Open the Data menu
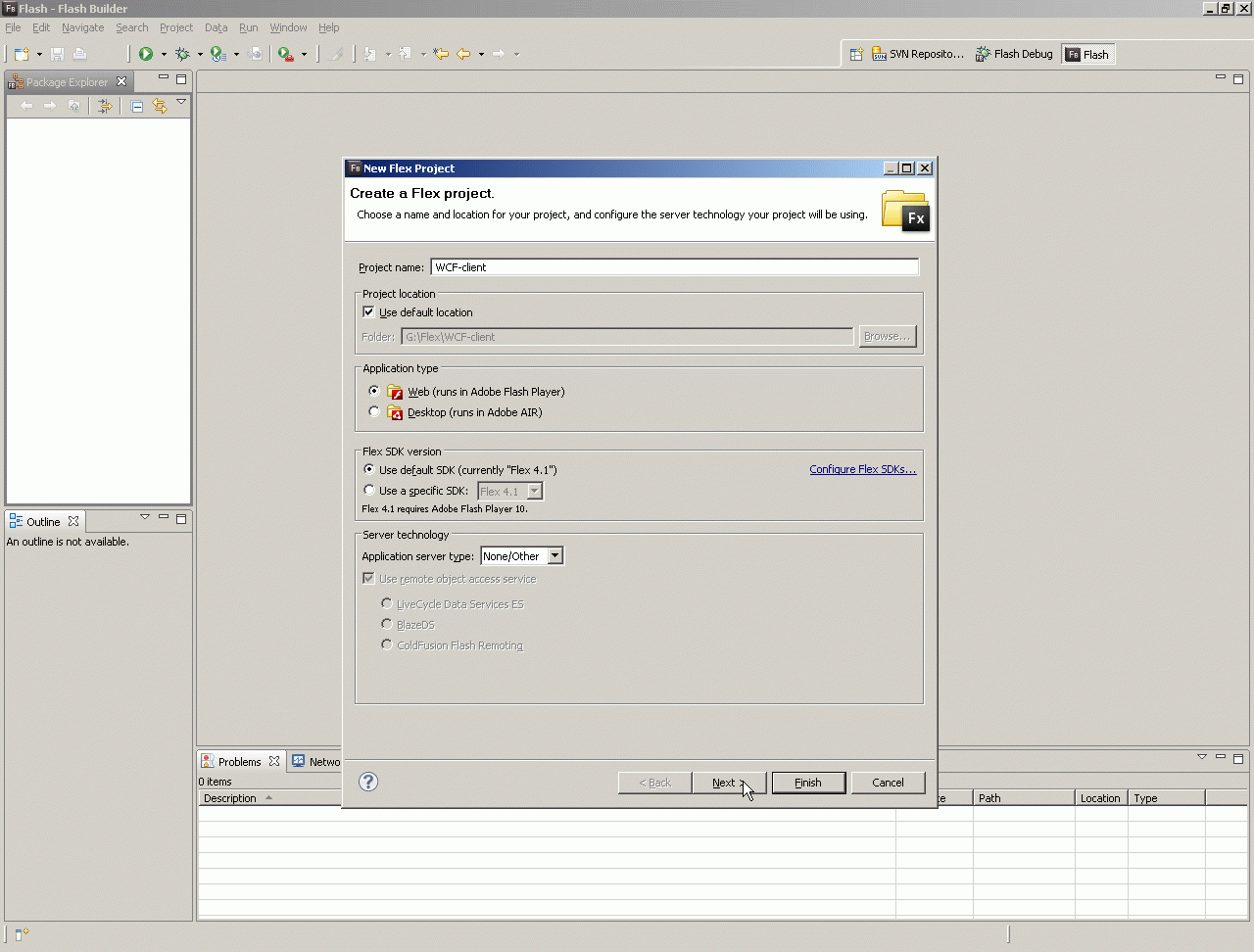This screenshot has height=952, width=1254. click(x=217, y=27)
